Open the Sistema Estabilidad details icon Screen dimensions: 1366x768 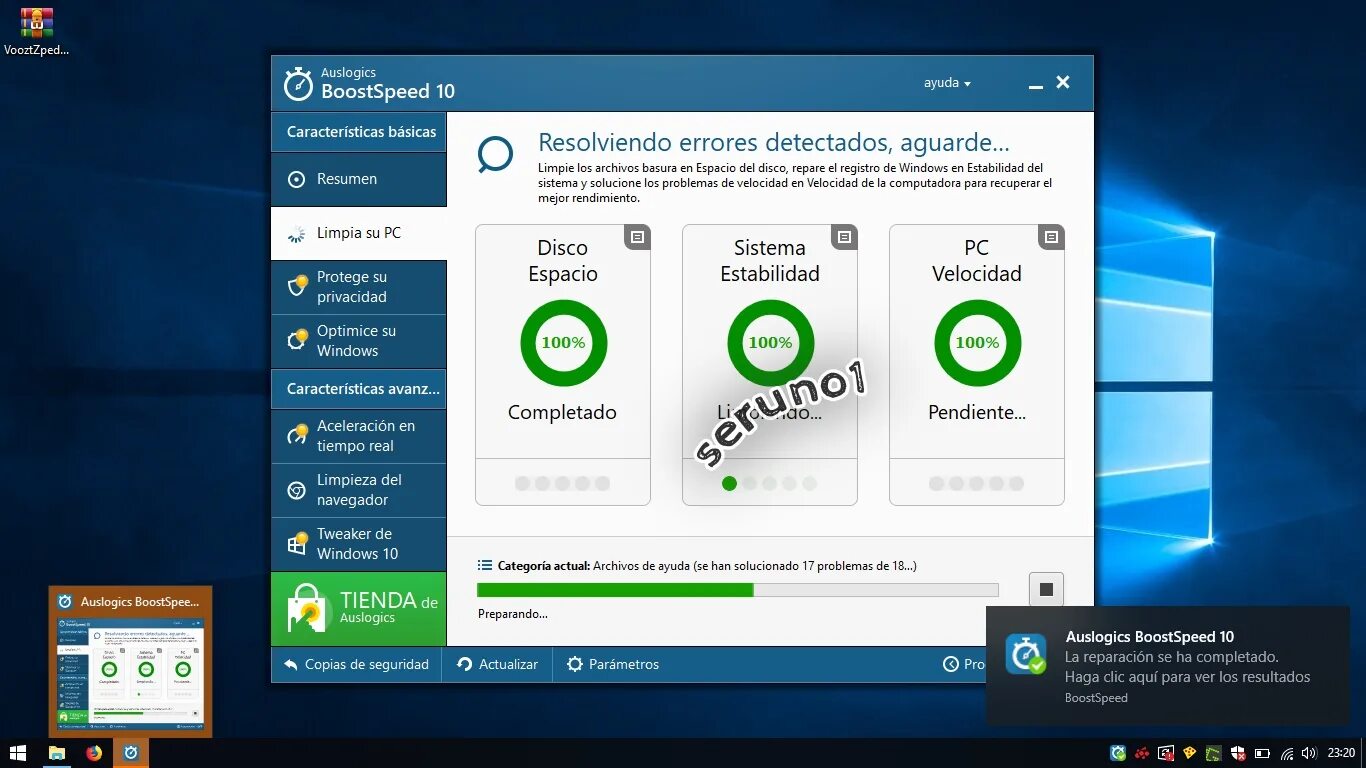point(845,237)
